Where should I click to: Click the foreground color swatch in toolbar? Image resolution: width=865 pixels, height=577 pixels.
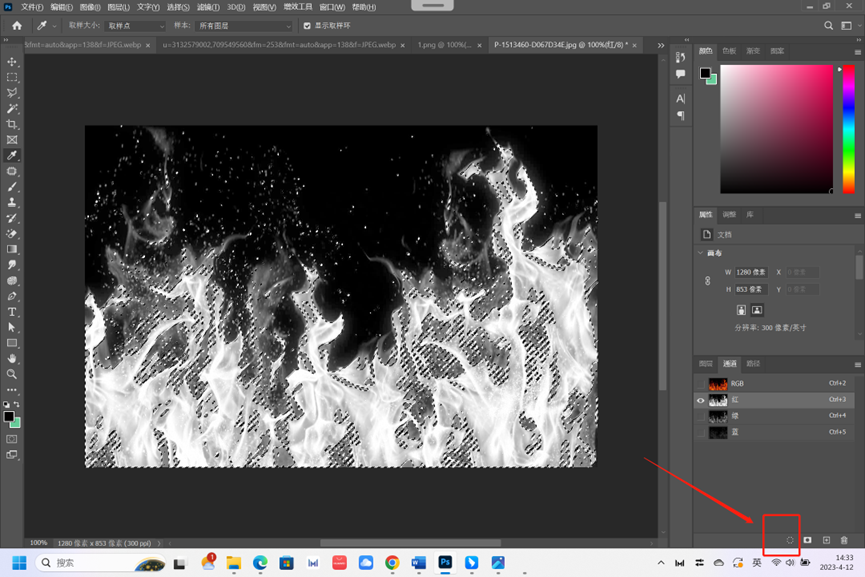point(8,416)
